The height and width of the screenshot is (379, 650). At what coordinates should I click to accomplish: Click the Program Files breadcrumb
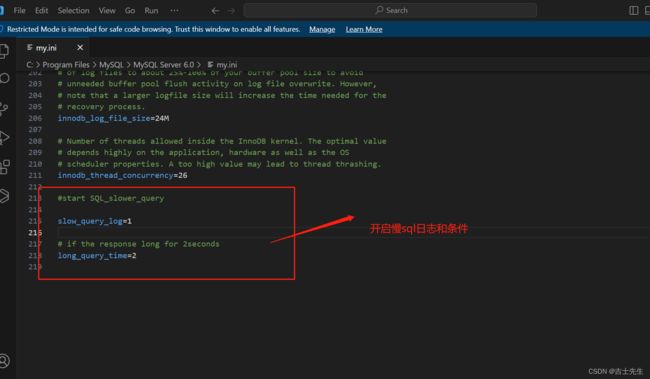66,65
